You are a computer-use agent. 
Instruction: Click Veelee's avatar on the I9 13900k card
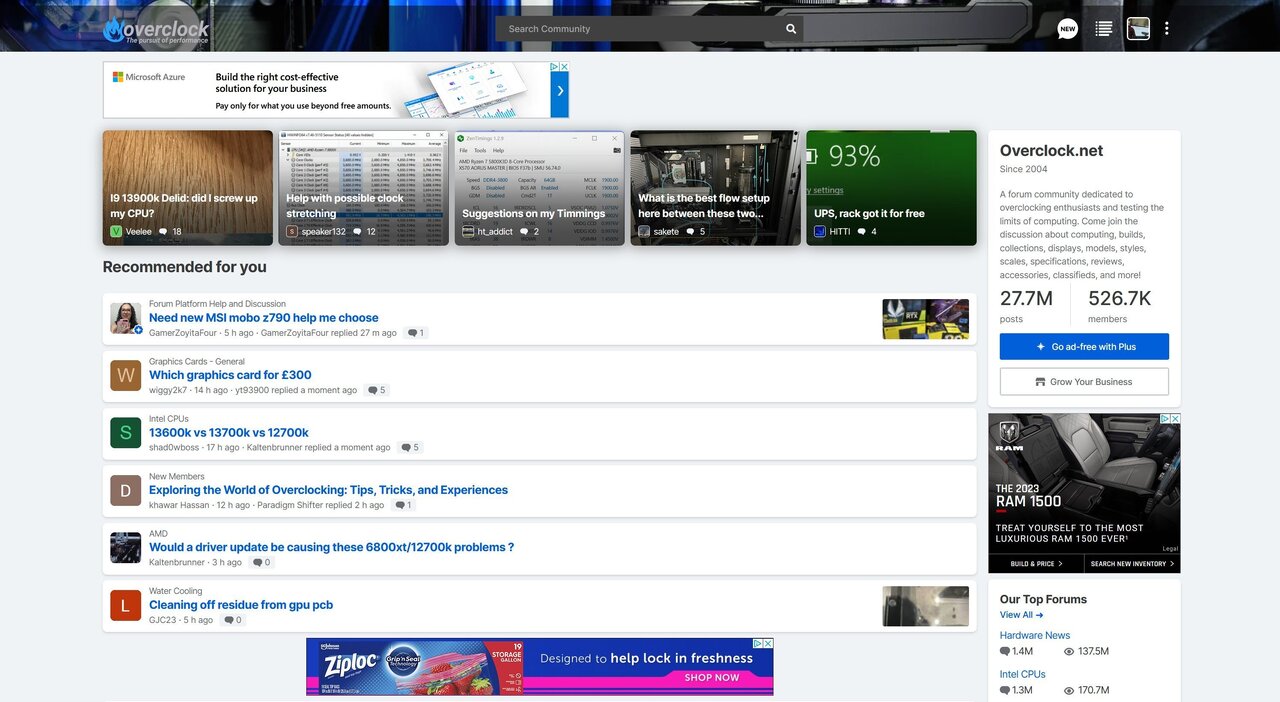click(116, 231)
